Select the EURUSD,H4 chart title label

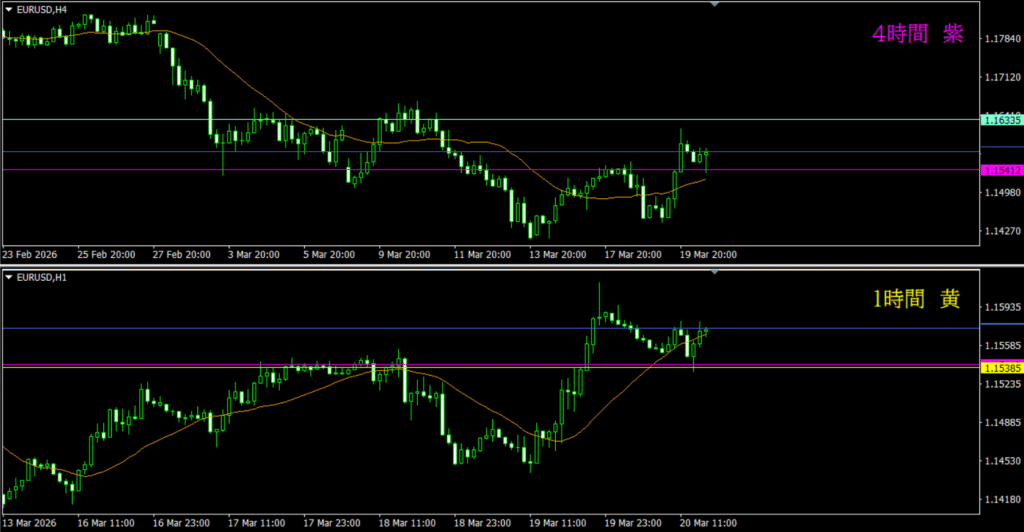pos(42,9)
